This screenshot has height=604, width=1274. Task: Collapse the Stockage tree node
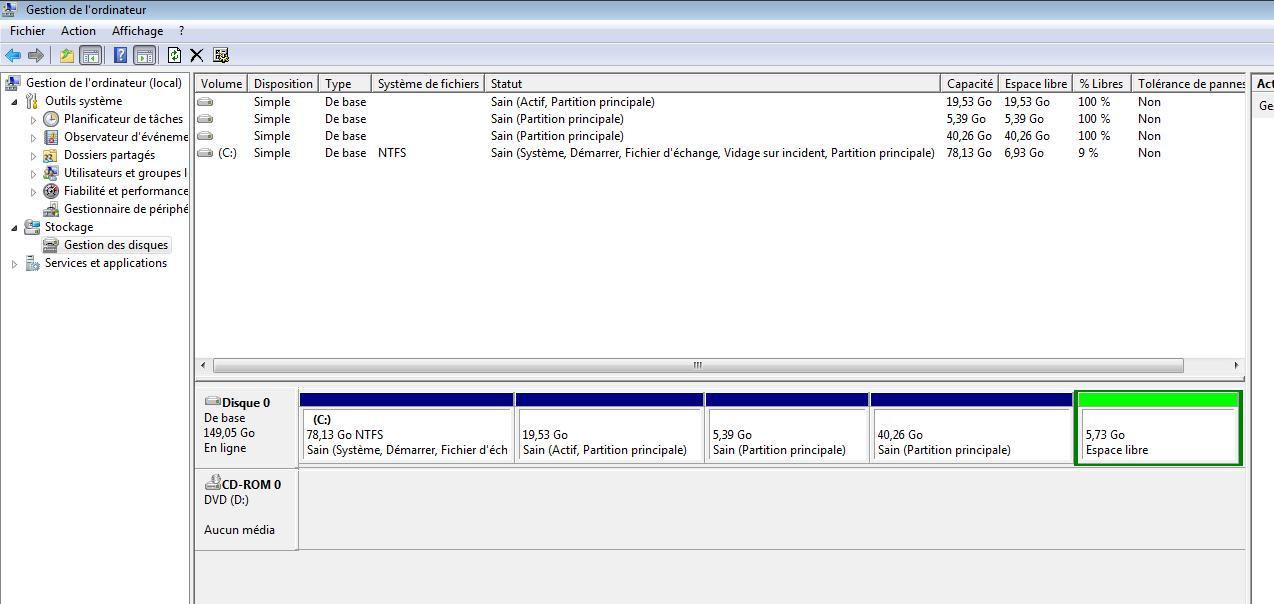click(14, 228)
